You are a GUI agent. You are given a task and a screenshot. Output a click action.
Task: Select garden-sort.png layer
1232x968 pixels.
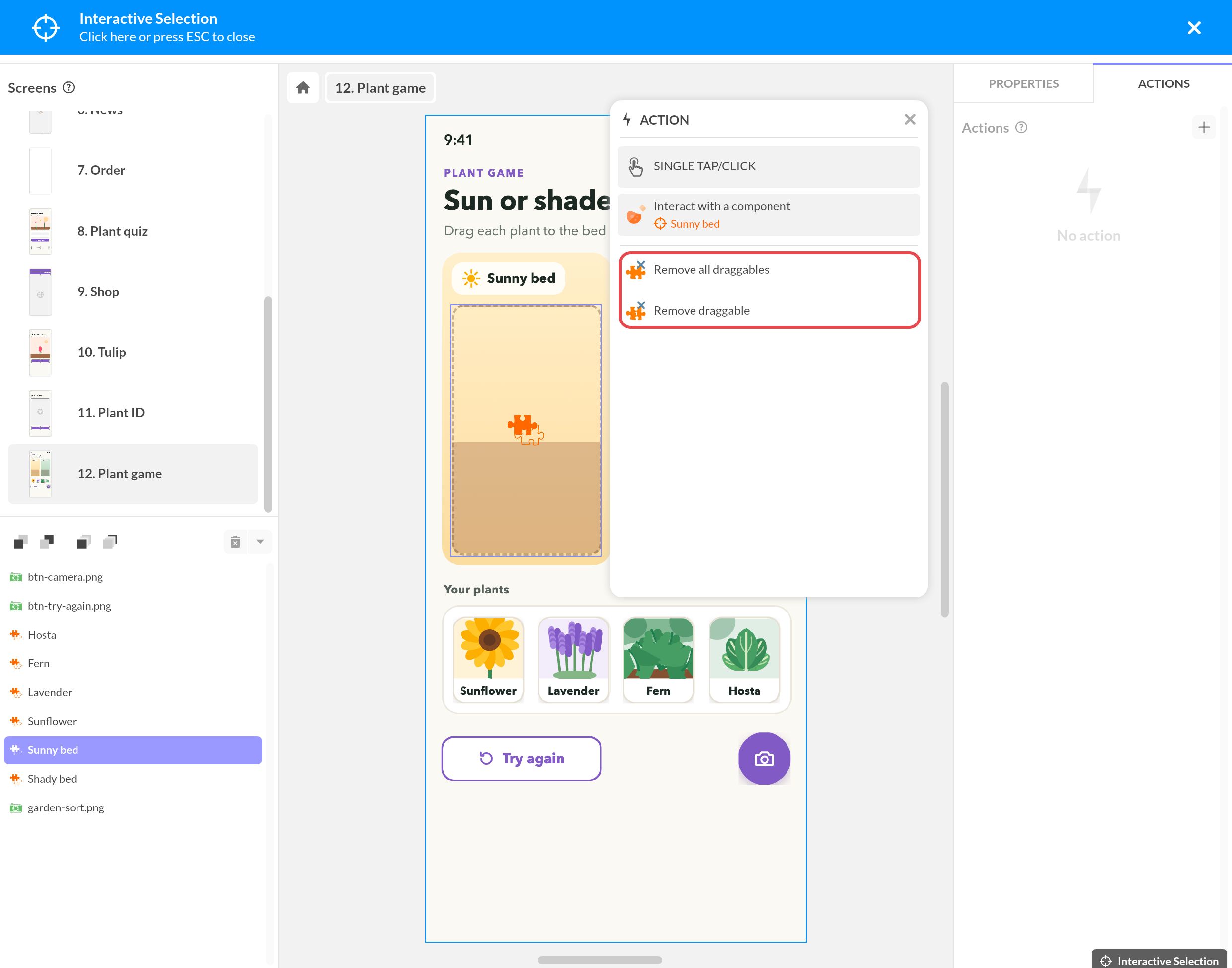133,808
